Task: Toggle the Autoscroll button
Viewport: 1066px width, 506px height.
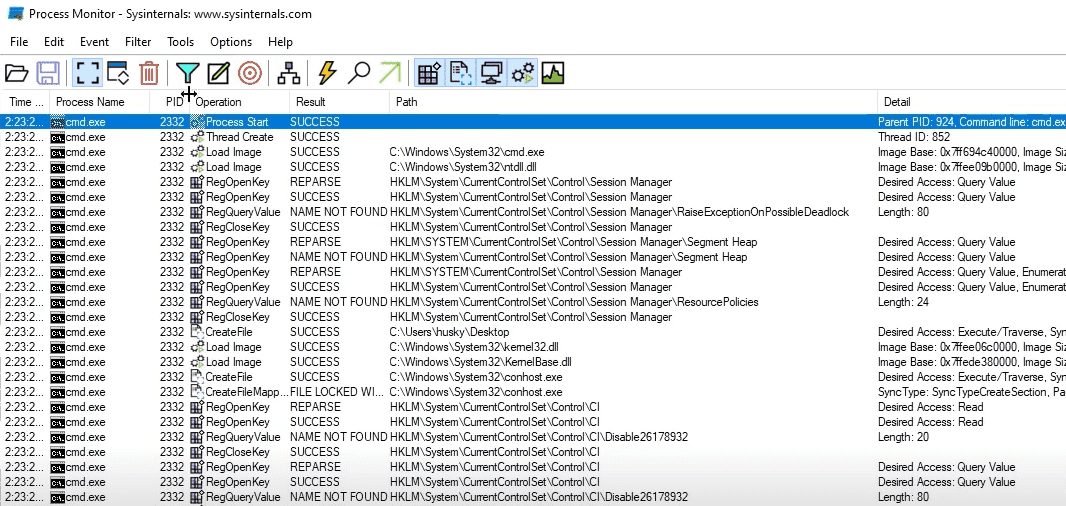Action: tap(118, 73)
